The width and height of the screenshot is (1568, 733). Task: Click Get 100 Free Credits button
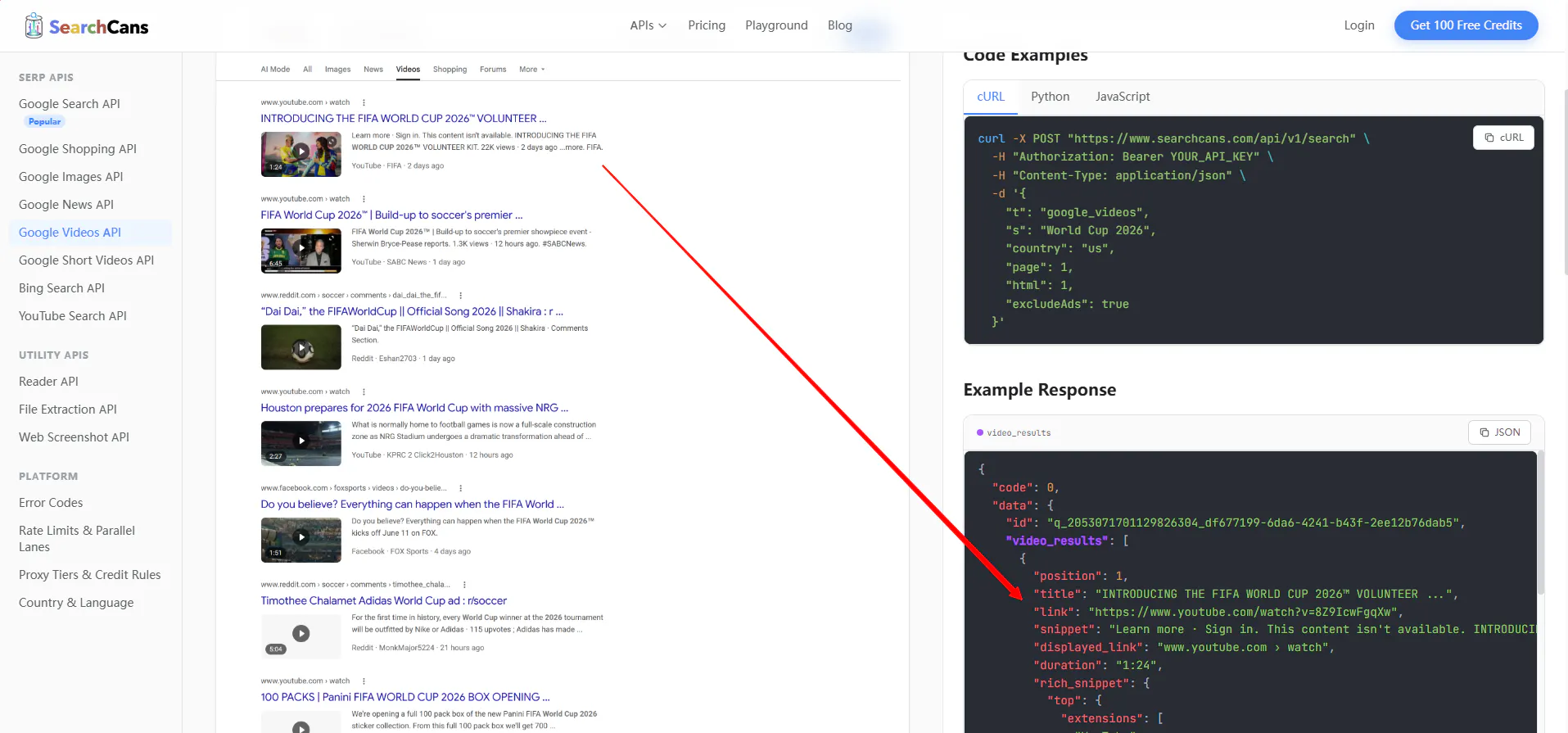point(1466,25)
